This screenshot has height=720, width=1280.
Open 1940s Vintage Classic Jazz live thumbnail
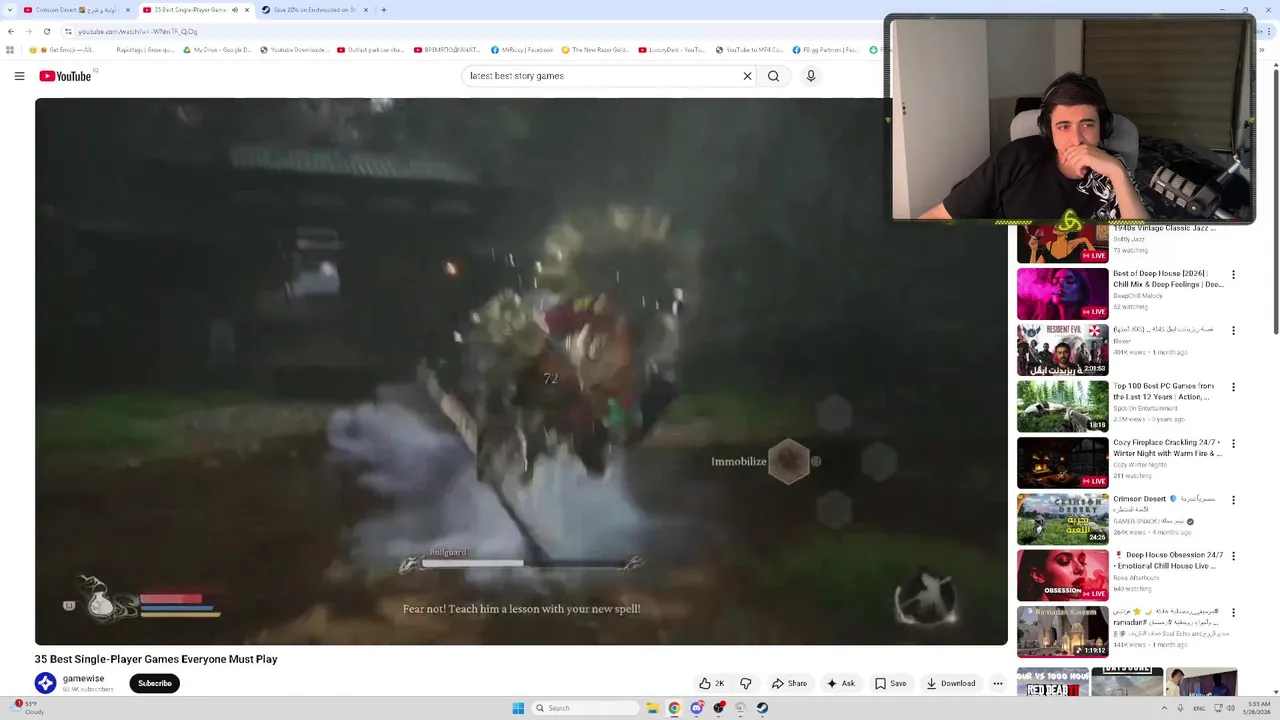pyautogui.click(x=1062, y=243)
